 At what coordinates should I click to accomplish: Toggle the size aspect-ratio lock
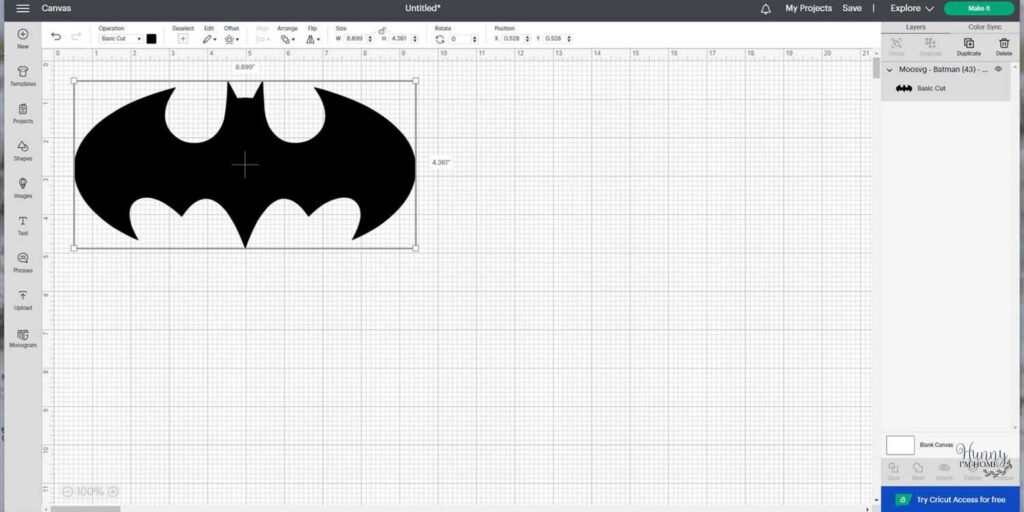tap(382, 30)
